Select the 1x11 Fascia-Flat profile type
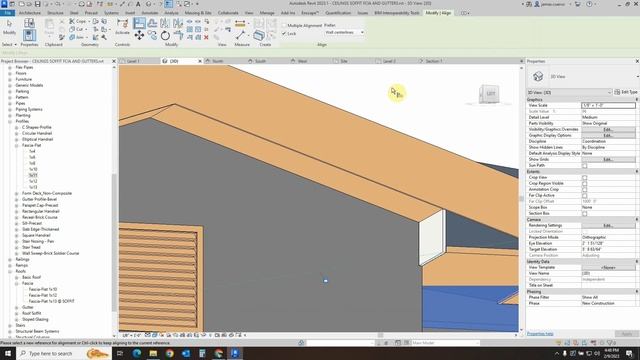Screen dimensions: 640x360 pos(33,175)
